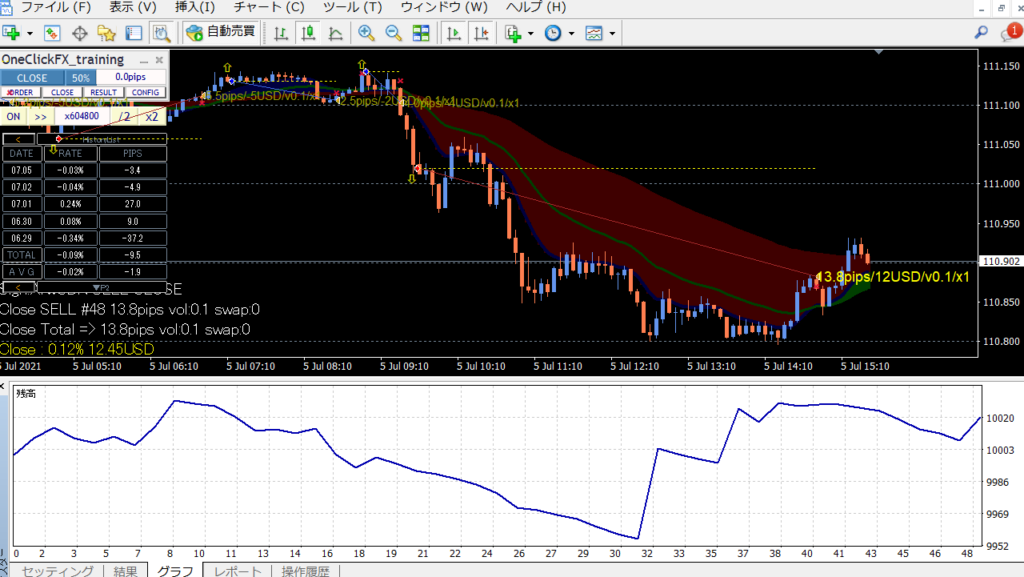
Task: Toggle the candlestick chart mode icon
Action: [309, 33]
